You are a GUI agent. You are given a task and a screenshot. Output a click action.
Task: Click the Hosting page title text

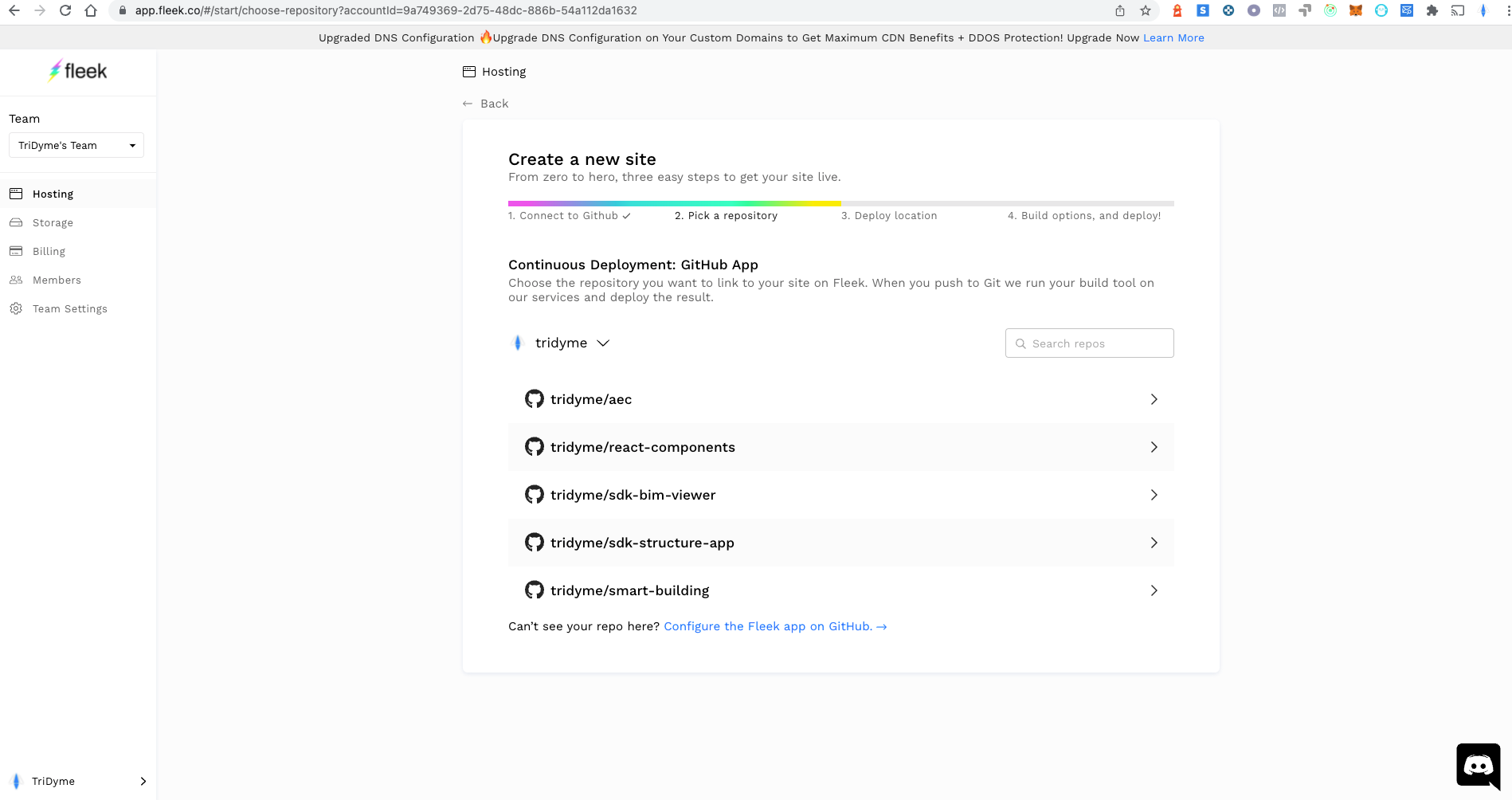[x=503, y=72]
